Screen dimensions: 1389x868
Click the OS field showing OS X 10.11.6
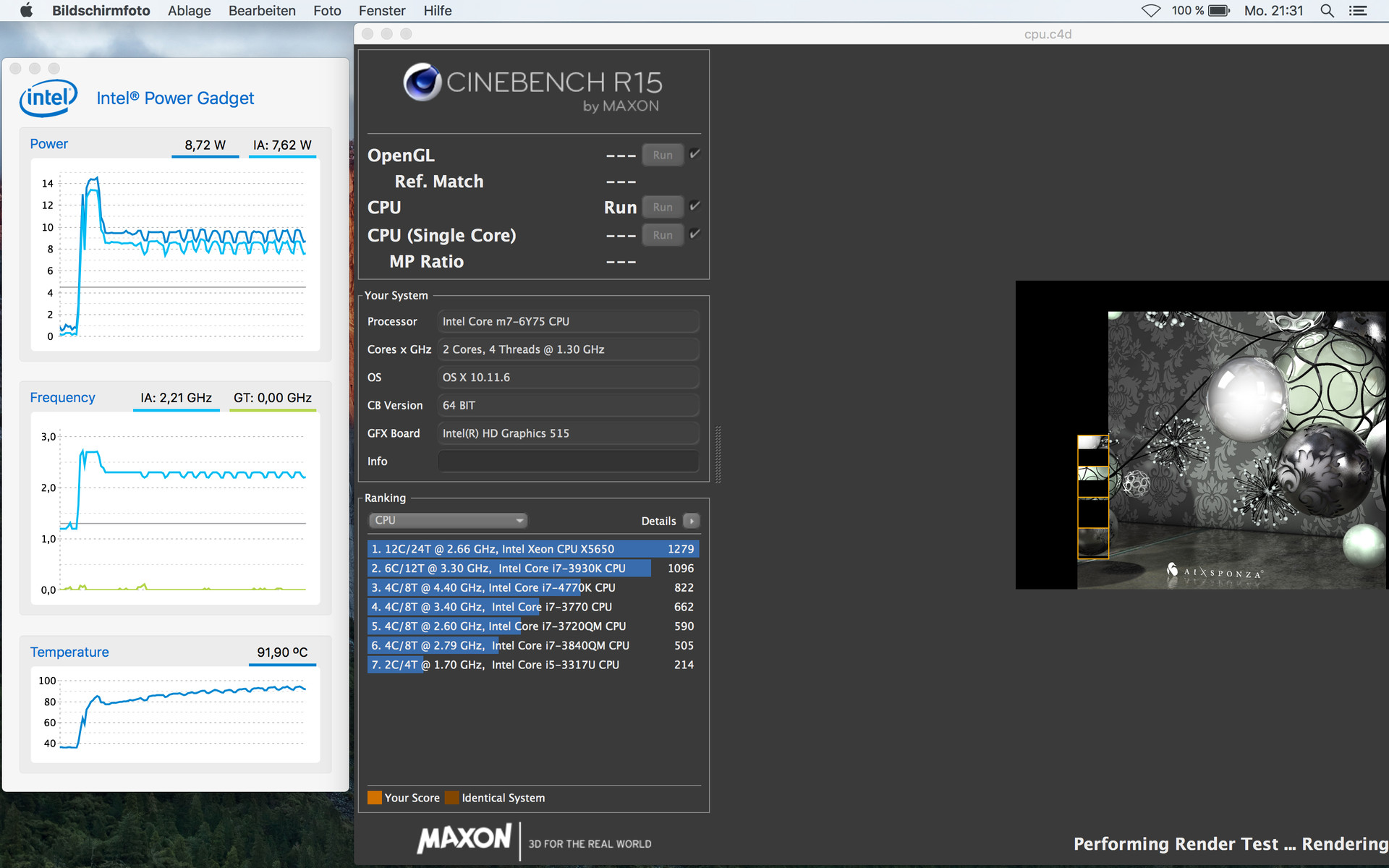coord(569,378)
